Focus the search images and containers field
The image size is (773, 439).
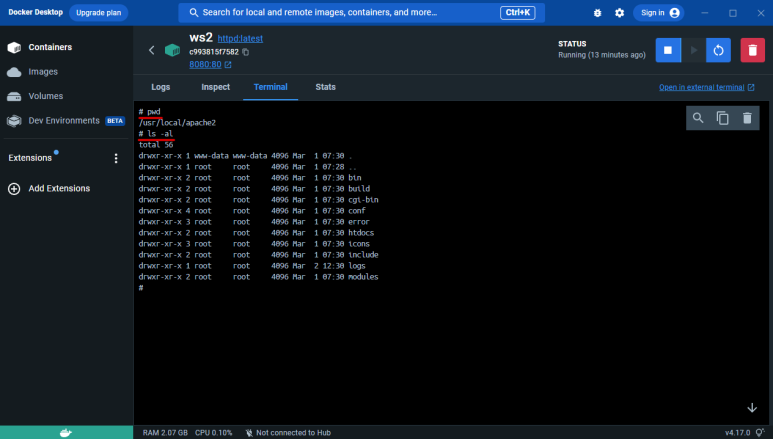coord(362,13)
